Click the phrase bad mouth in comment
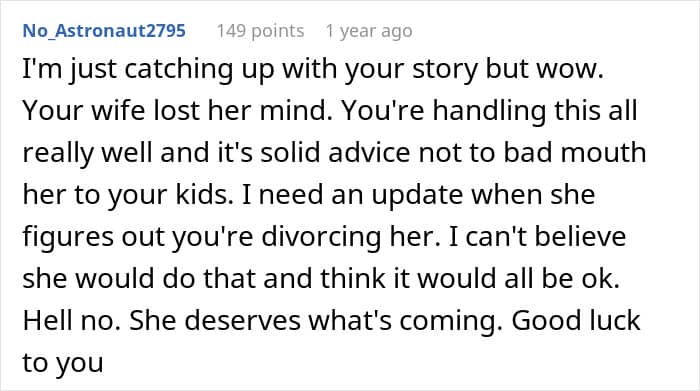The width and height of the screenshot is (700, 391). click(x=575, y=153)
